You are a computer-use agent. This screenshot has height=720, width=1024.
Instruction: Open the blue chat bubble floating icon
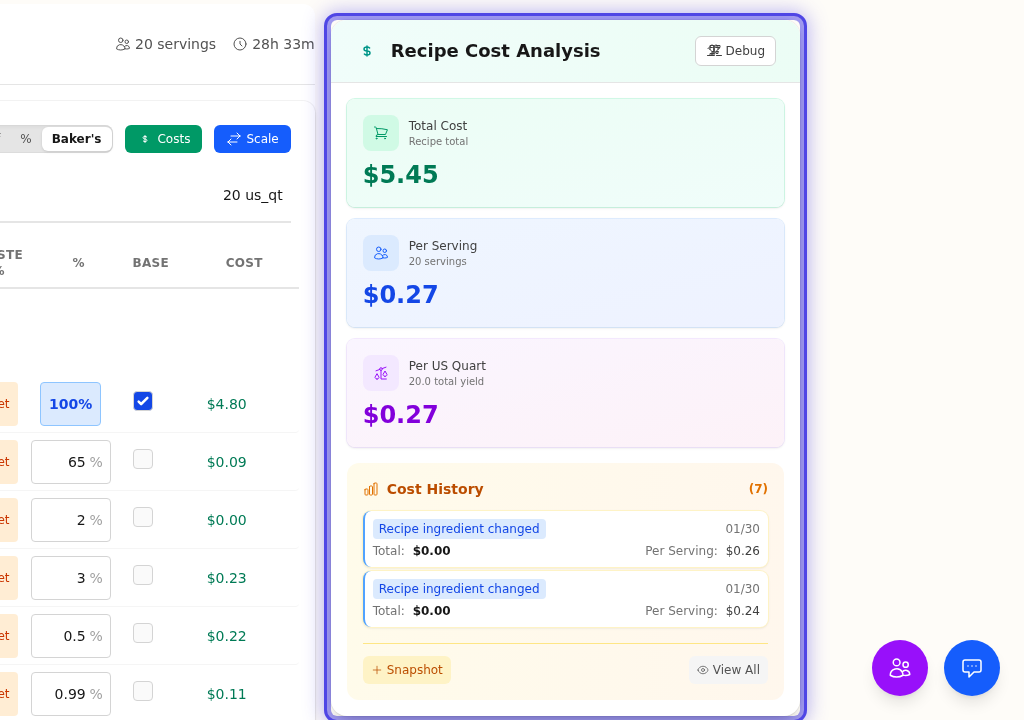tap(971, 668)
